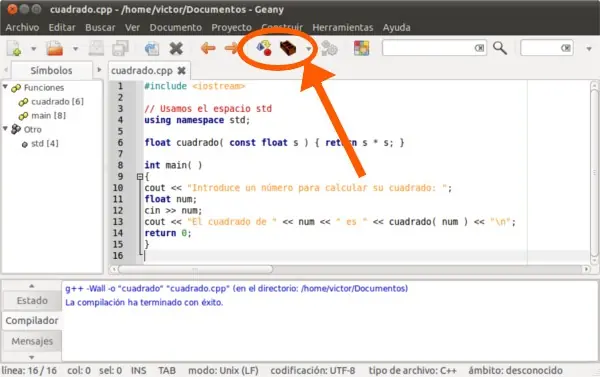Click the editor vertical scrollbar
This screenshot has width=600, height=377.
click(x=594, y=173)
